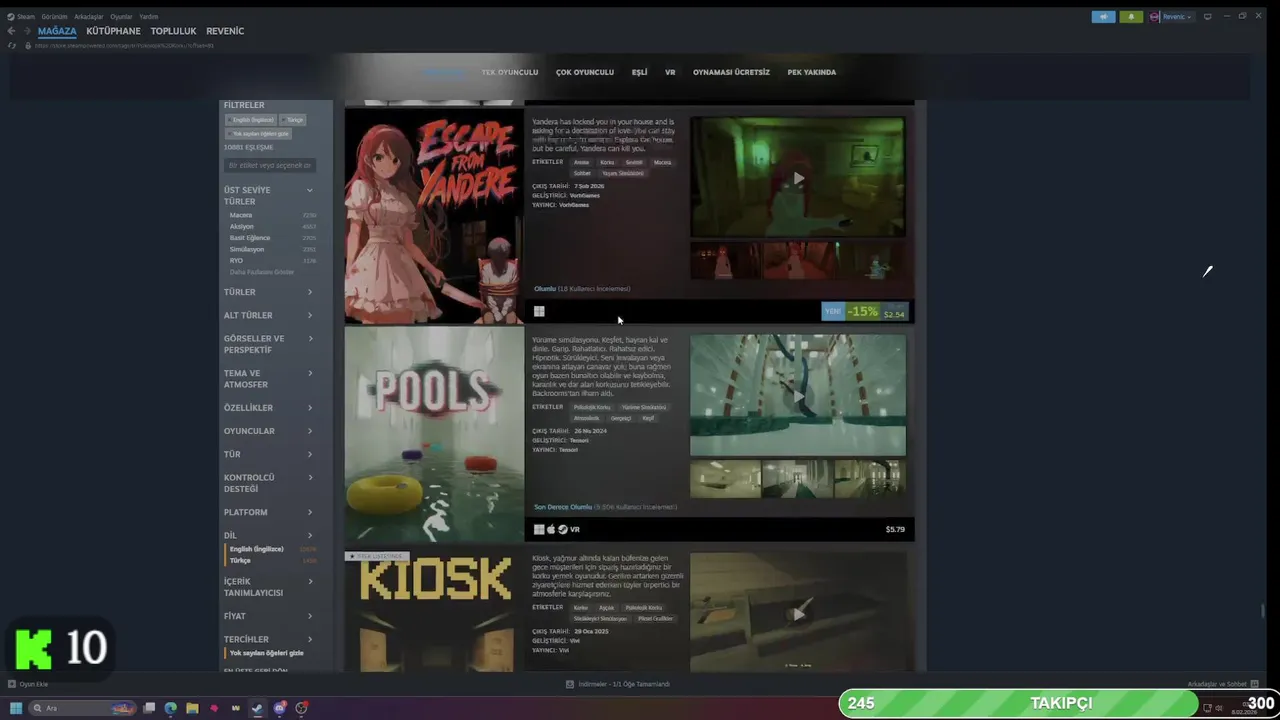Open POOLS game cover image
The width and height of the screenshot is (1280, 720).
coord(434,434)
